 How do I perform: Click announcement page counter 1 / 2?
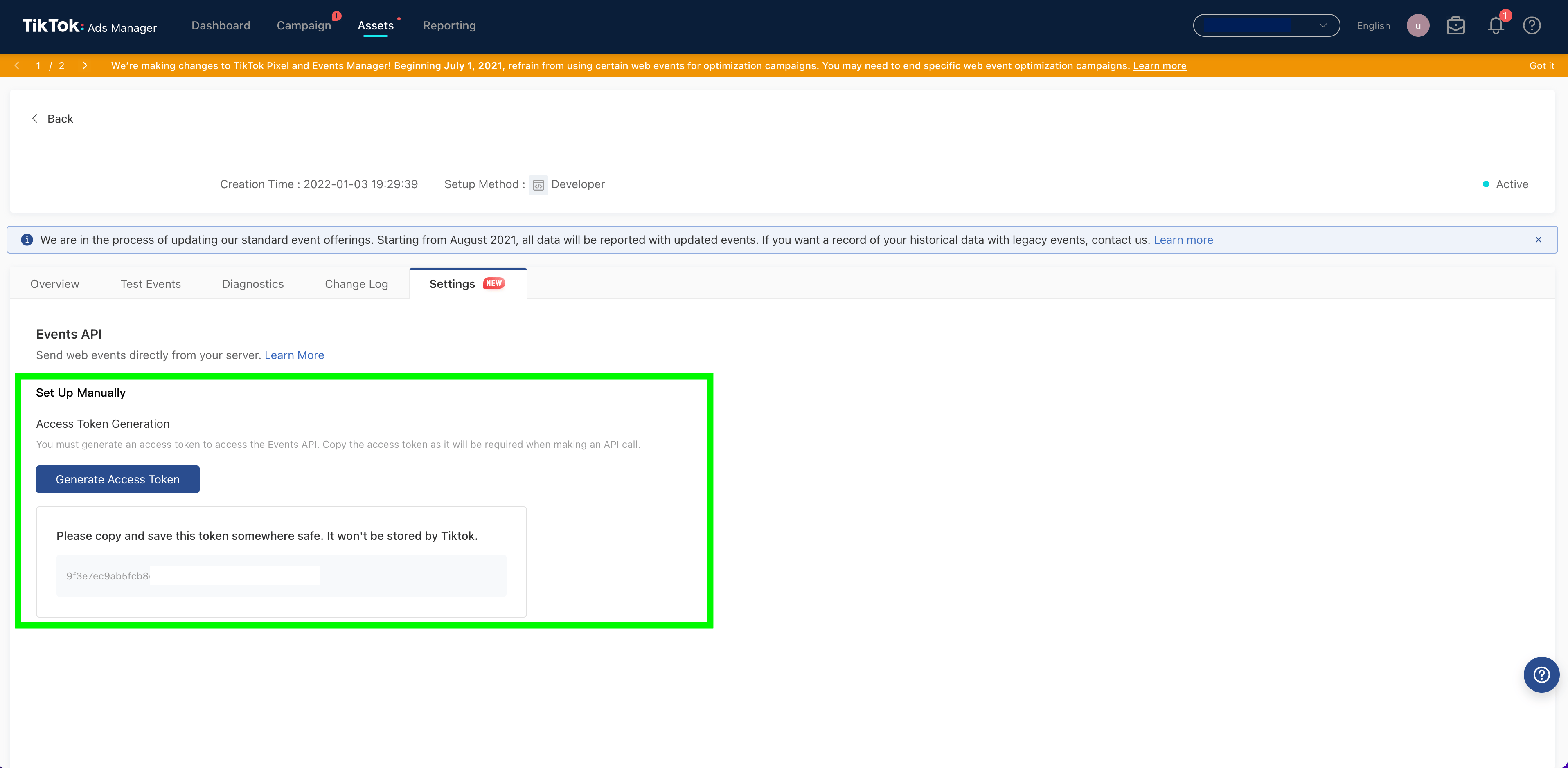(50, 66)
